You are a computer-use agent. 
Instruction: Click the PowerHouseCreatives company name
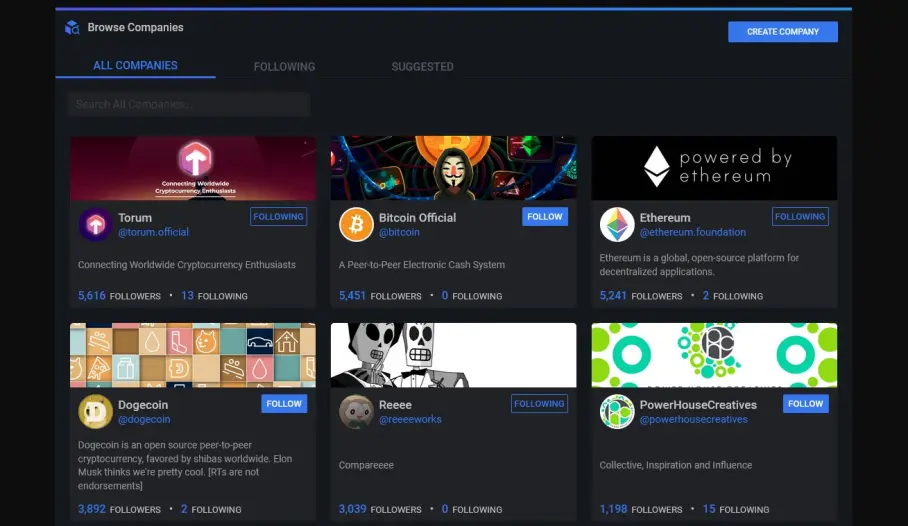698,405
